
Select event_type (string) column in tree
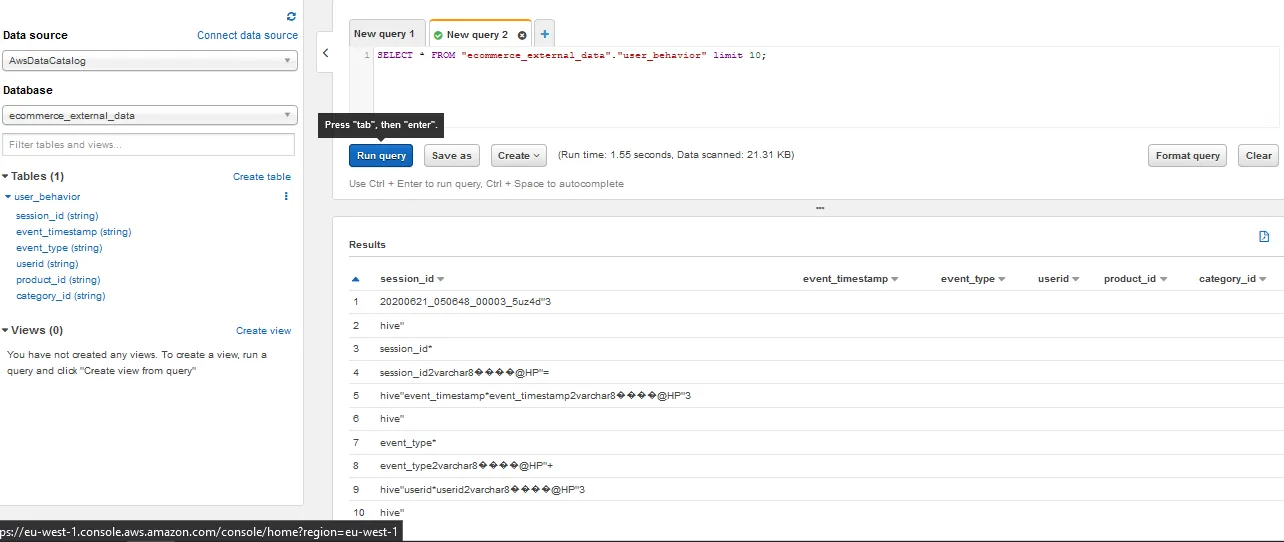[x=59, y=248]
